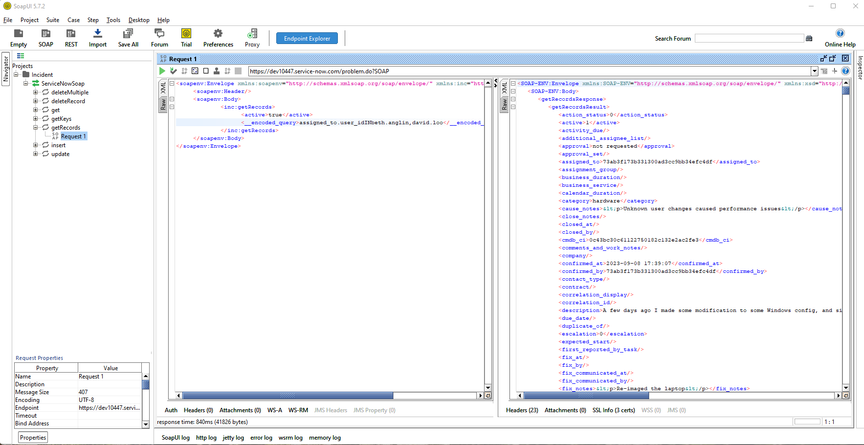
Task: Collapse the Incident project node
Action: click(x=15, y=74)
